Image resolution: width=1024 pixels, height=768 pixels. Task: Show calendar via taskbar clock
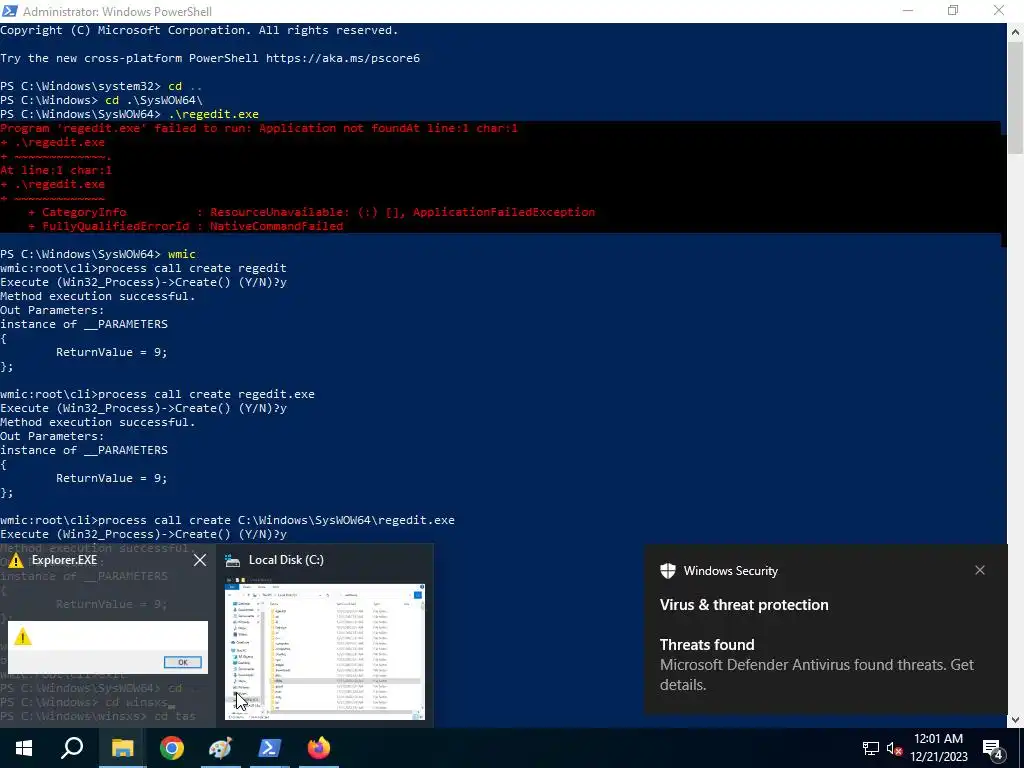(938, 748)
